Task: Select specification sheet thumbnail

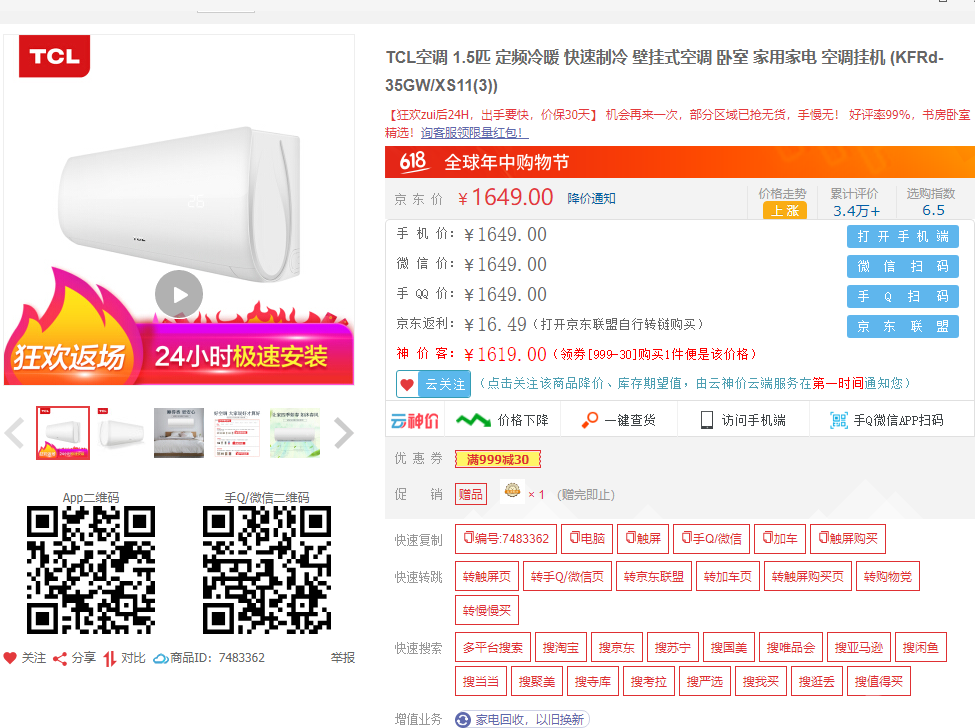Action: [x=237, y=433]
